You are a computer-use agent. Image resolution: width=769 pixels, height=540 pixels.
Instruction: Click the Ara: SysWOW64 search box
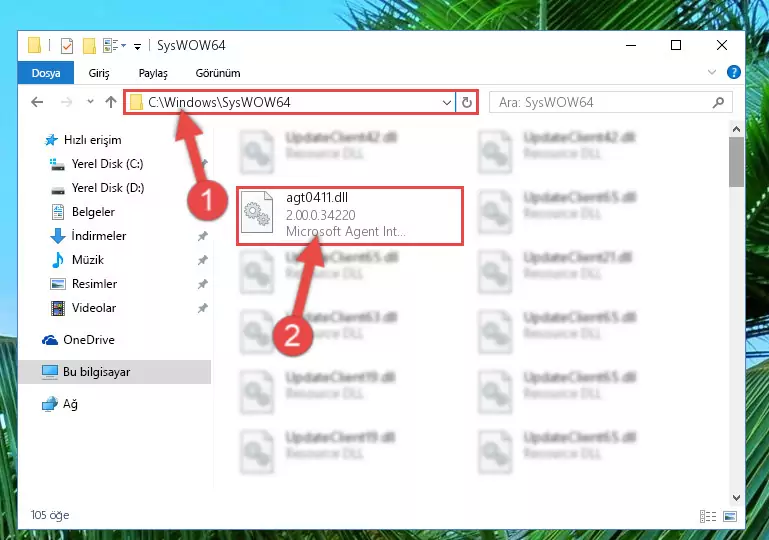click(x=611, y=102)
